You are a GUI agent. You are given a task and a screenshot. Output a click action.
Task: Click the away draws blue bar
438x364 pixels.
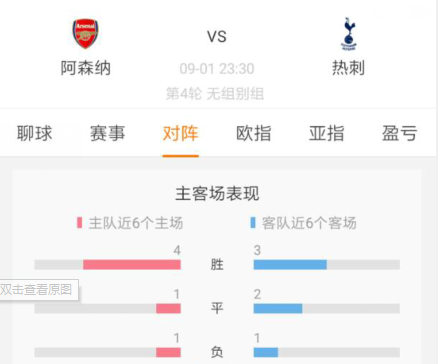click(278, 308)
